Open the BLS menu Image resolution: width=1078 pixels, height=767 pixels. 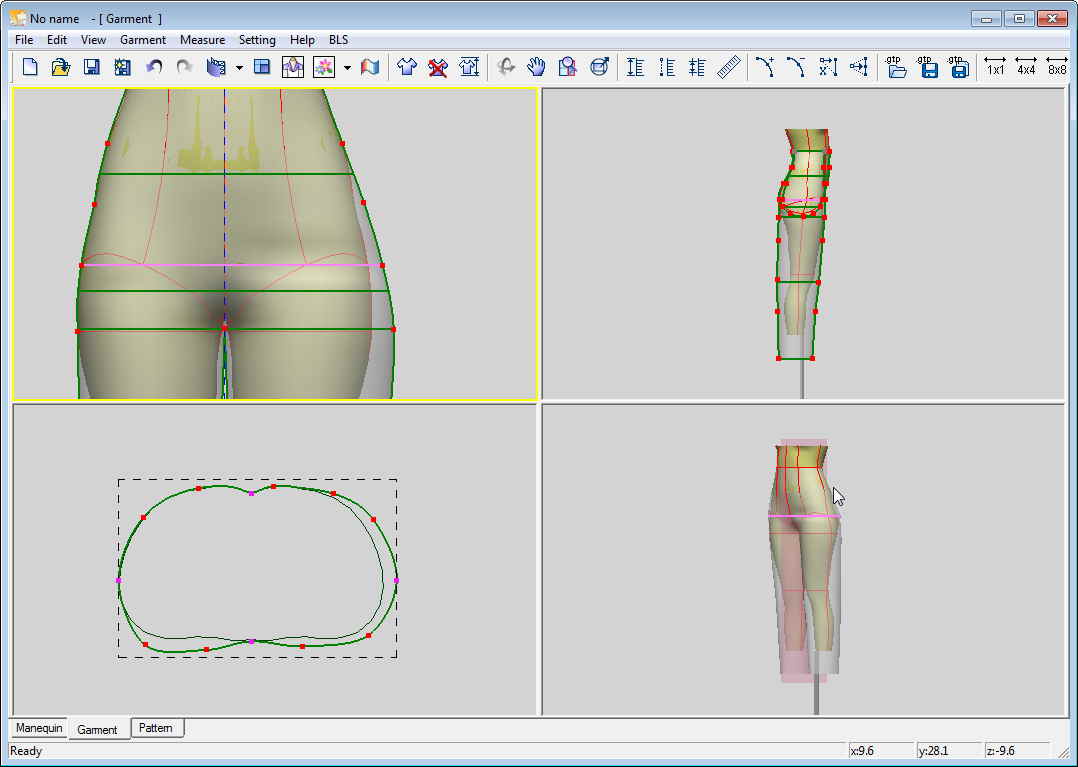[x=339, y=40]
